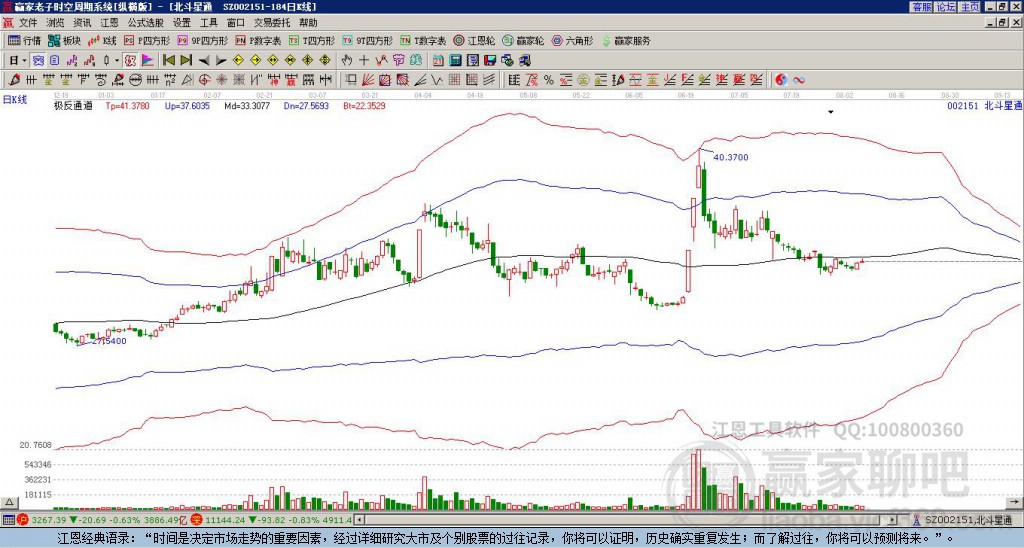Screen dimensions: 1024x548
Task: Click the 极反通道 indicator label
Action: click(72, 106)
